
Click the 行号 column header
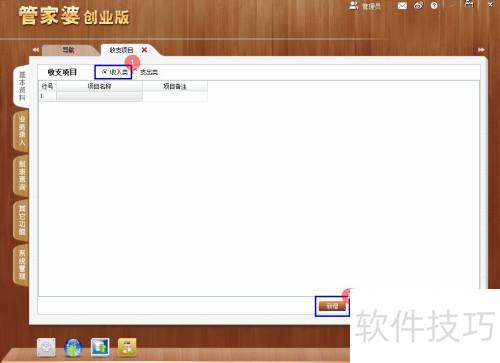point(47,86)
